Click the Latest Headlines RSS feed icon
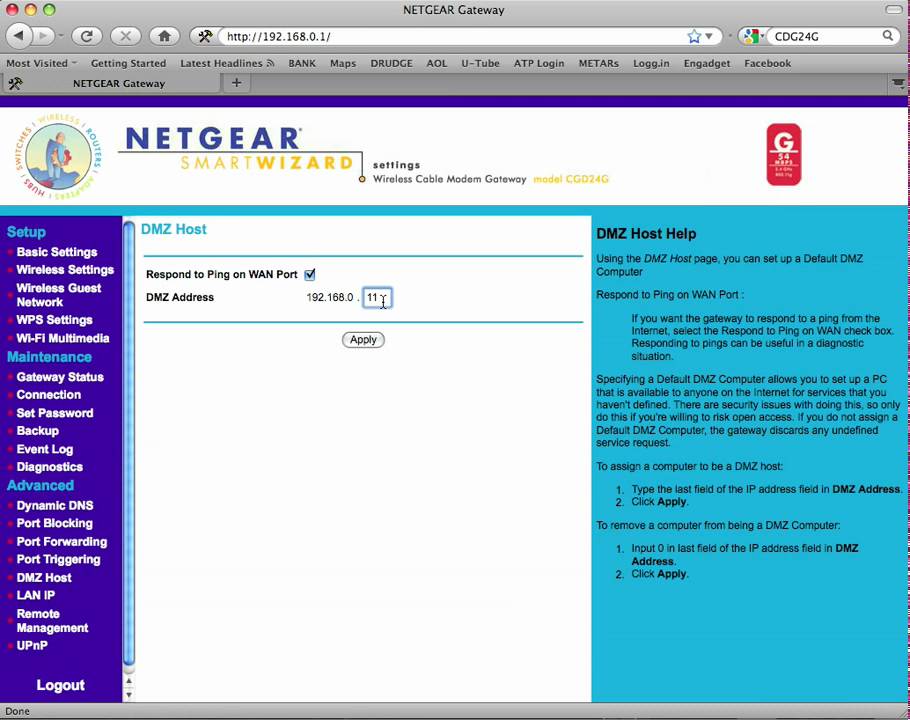The image size is (910, 720). click(x=270, y=63)
